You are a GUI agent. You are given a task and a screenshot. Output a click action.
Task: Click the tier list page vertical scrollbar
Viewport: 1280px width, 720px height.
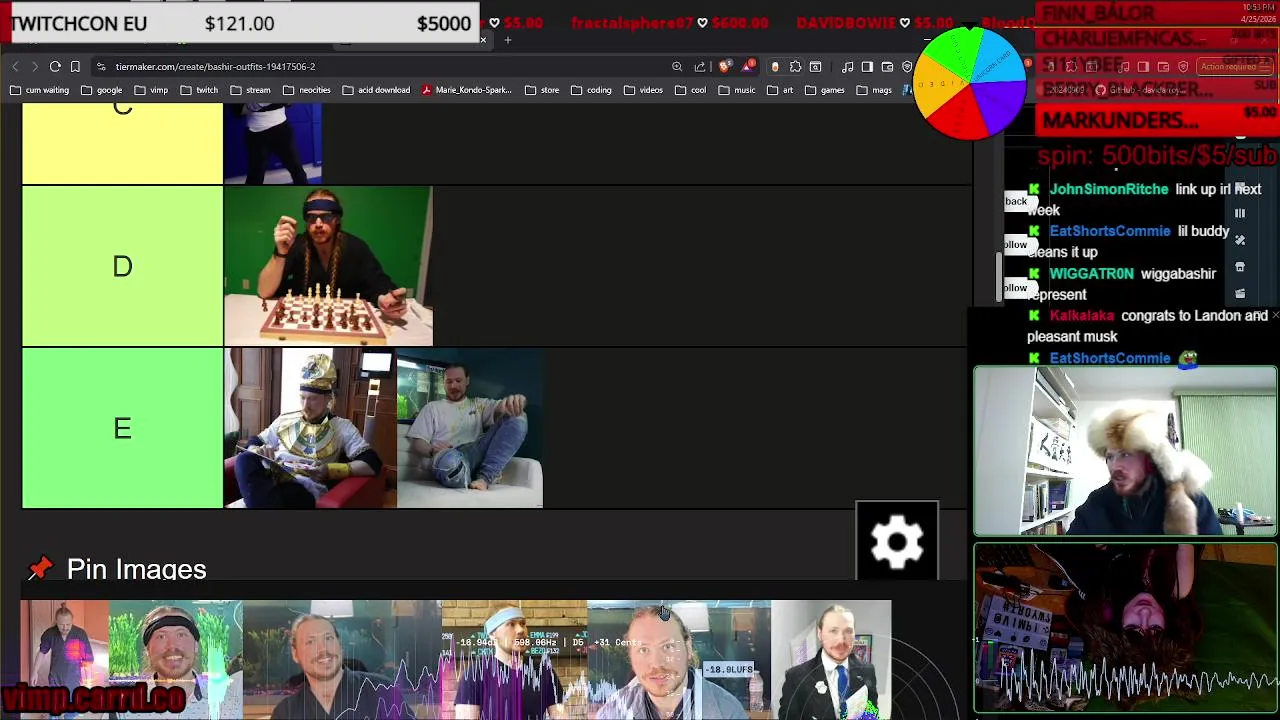click(998, 277)
